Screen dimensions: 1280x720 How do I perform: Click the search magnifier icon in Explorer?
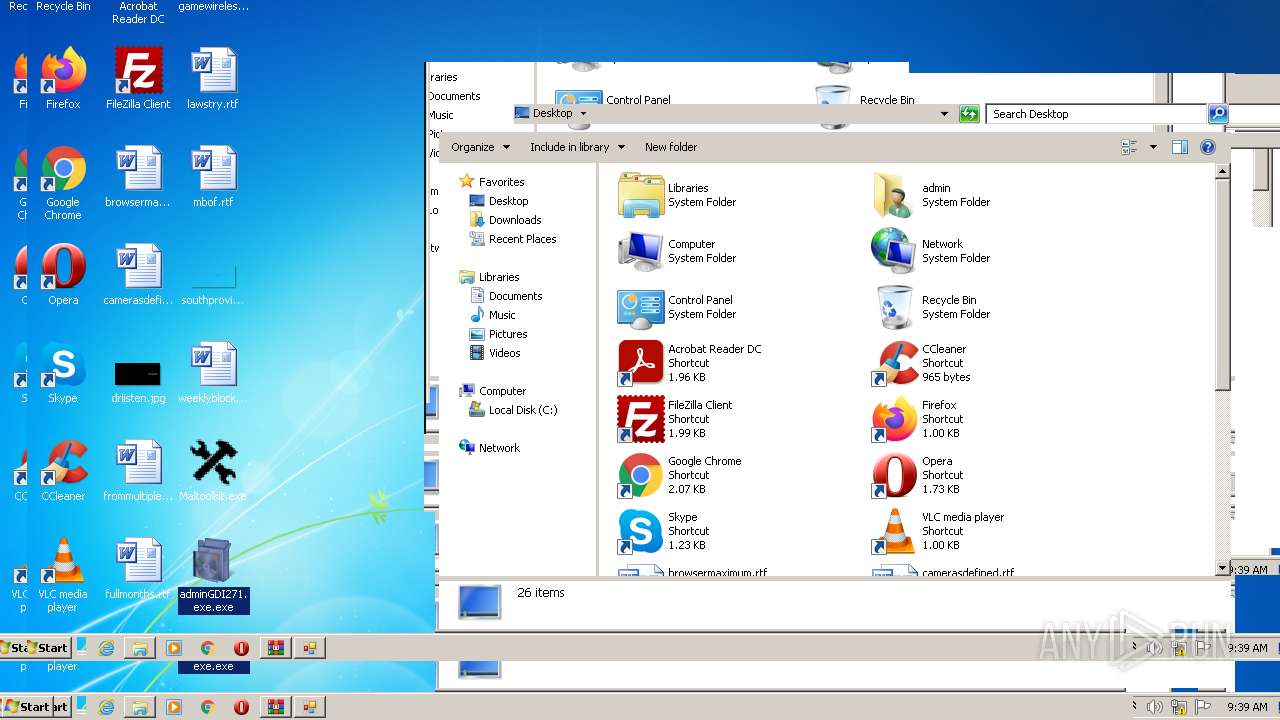pyautogui.click(x=1217, y=114)
